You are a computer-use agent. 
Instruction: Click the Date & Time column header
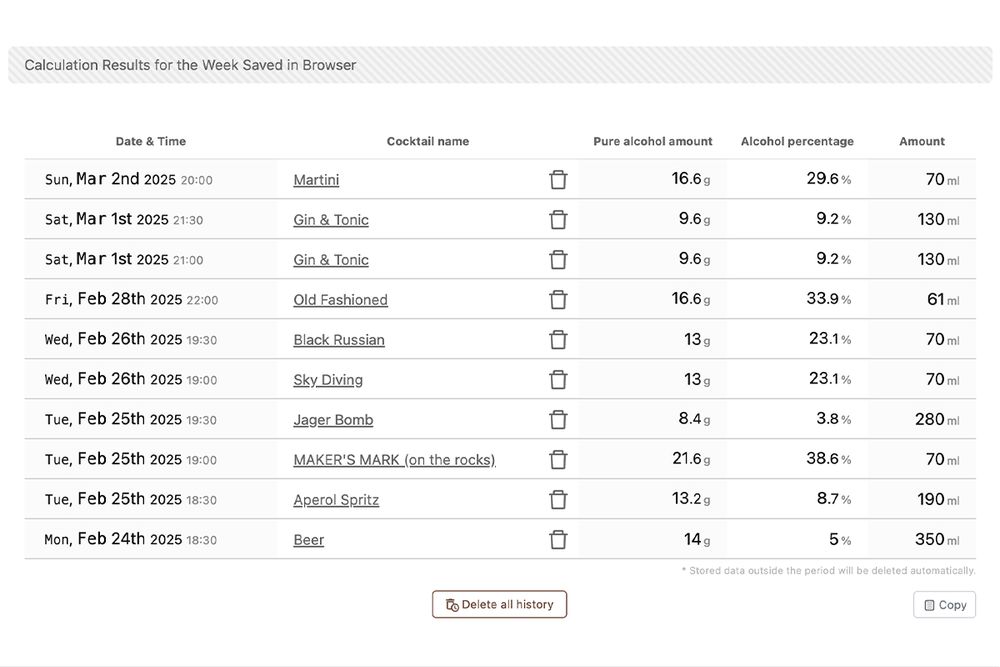tap(151, 142)
